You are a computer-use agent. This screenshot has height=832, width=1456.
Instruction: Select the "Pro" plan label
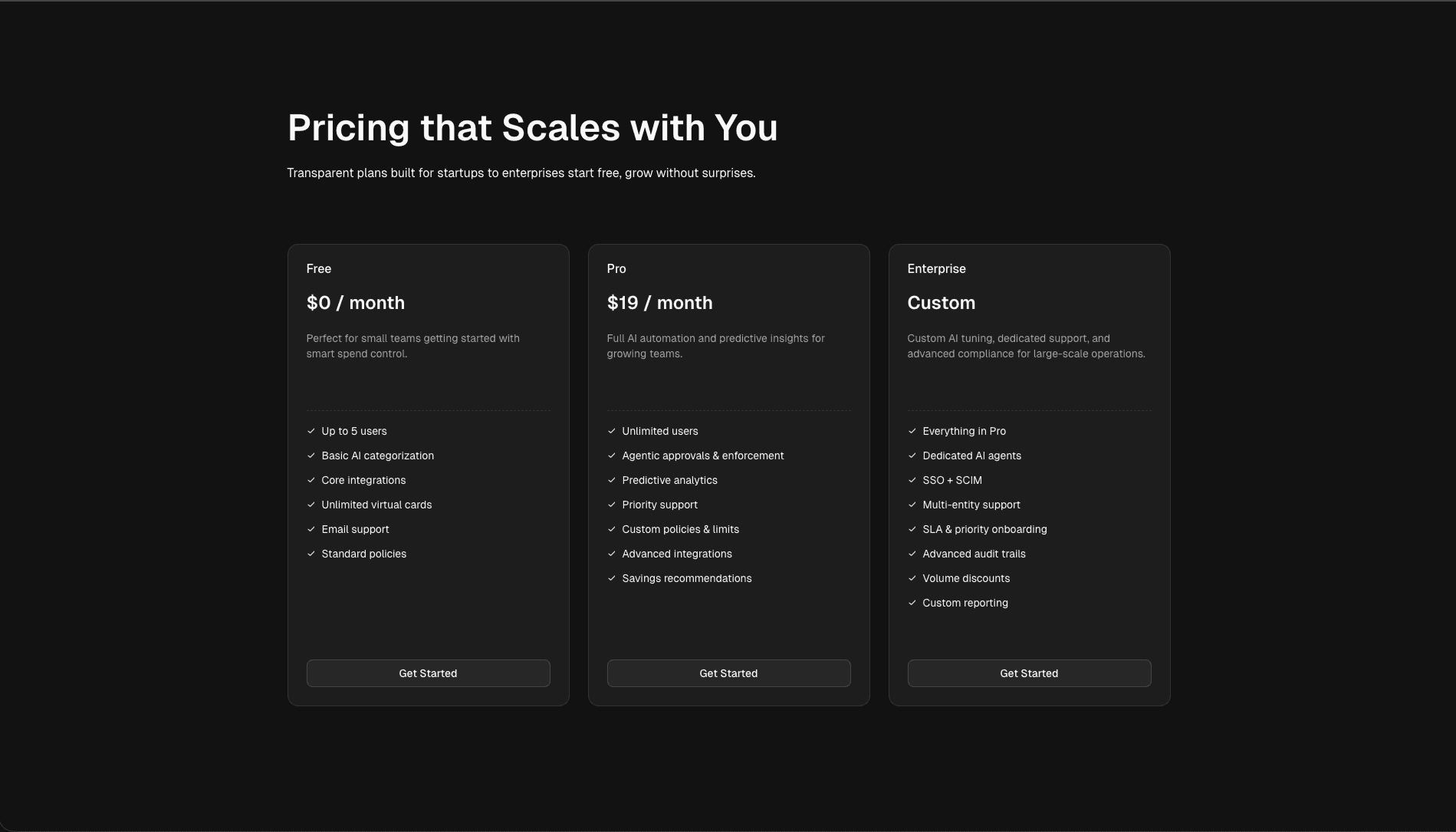coord(616,268)
